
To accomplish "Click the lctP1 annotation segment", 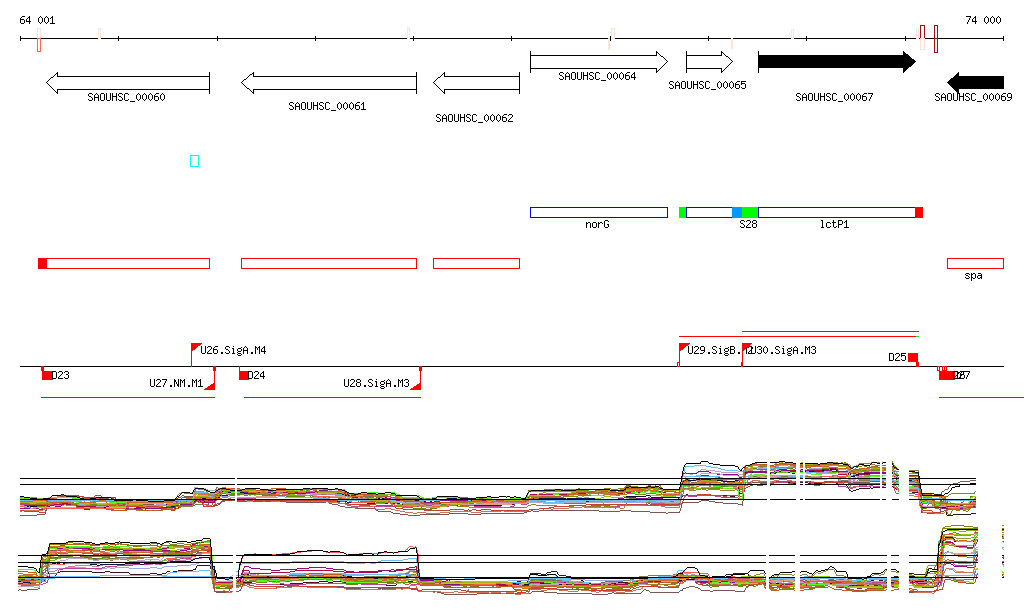I will coord(836,212).
